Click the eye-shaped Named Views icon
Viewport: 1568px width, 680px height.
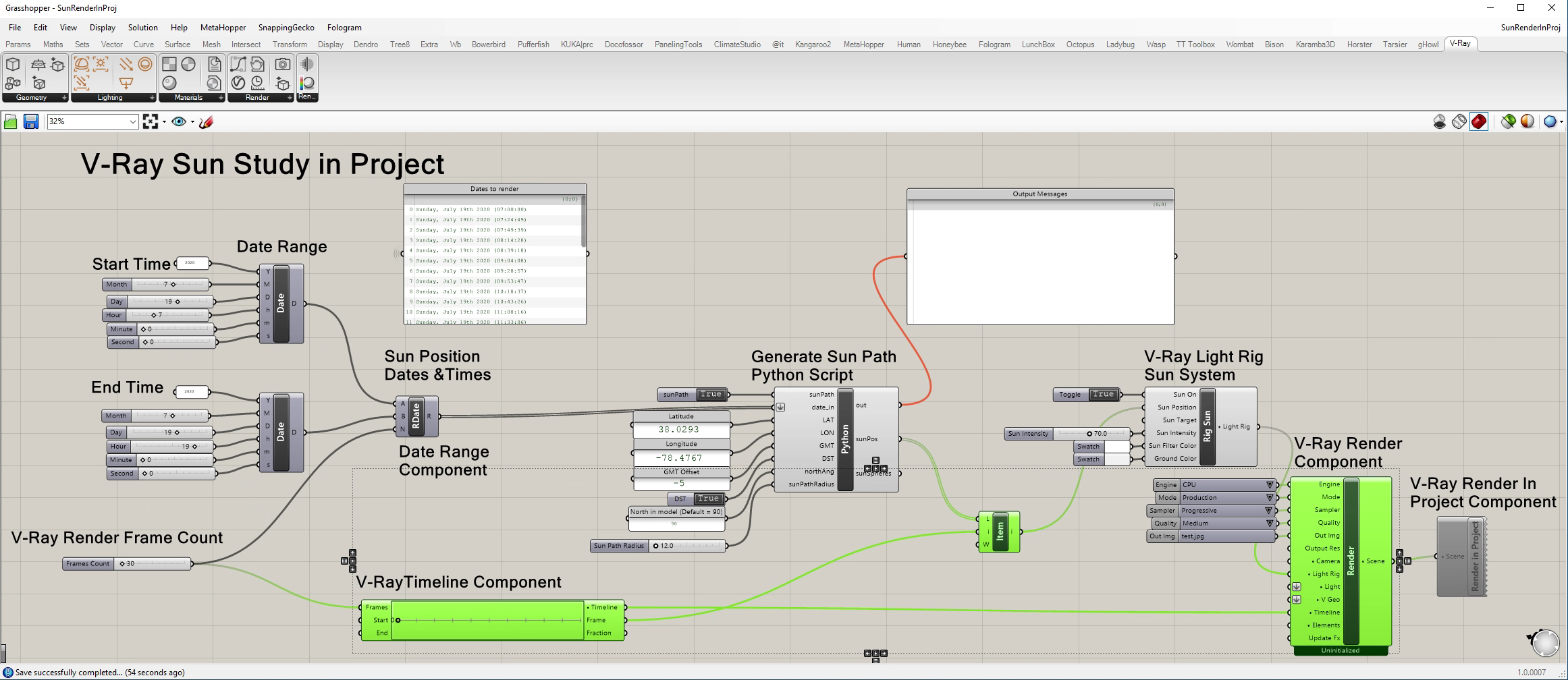coord(179,121)
